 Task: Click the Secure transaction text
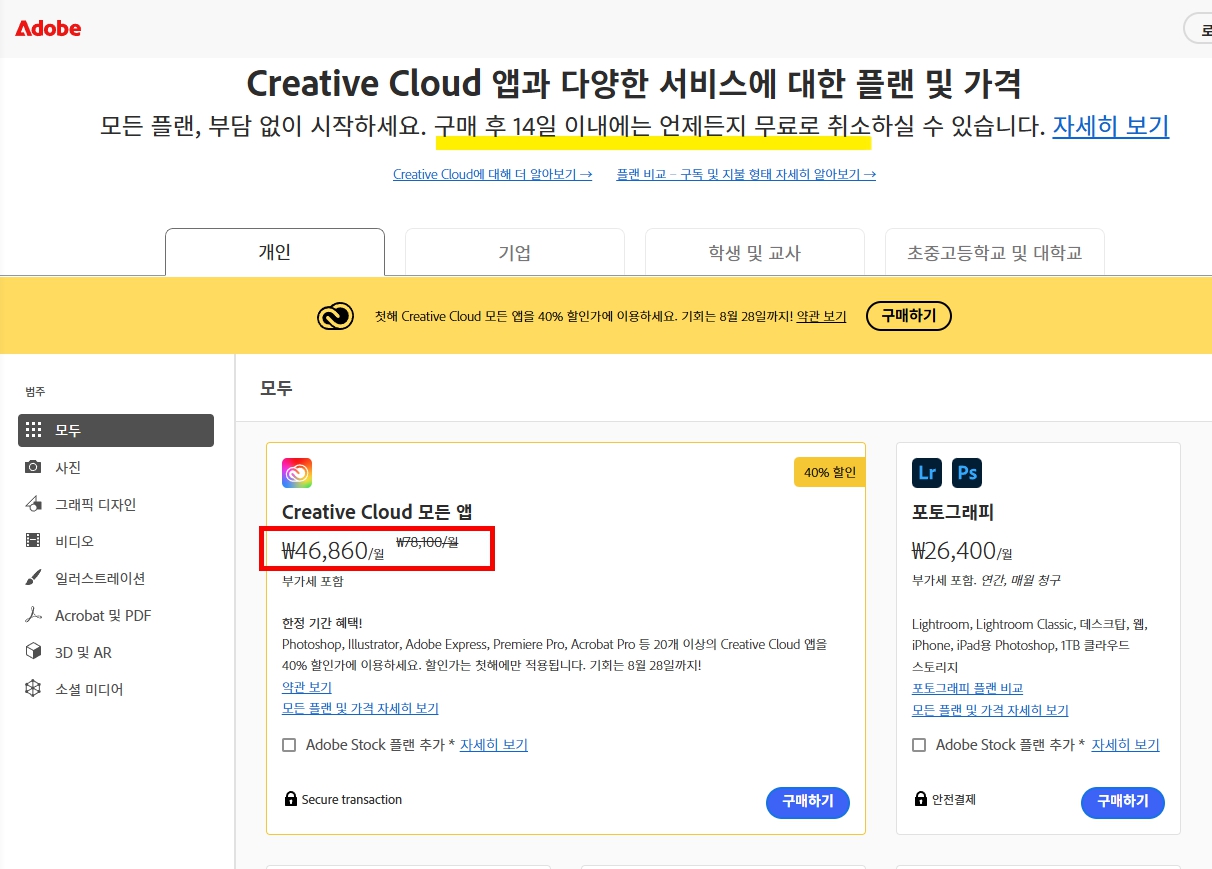[352, 800]
